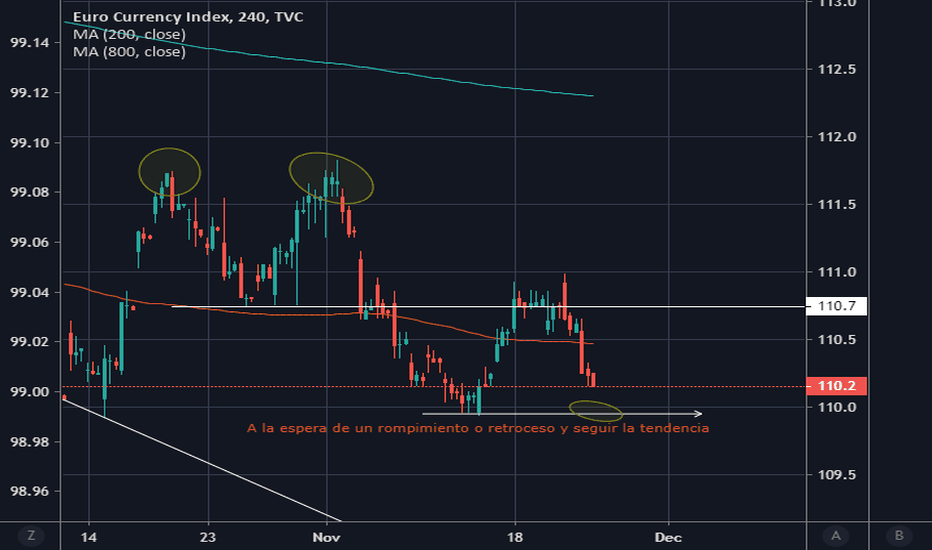Viewport: 932px width, 550px height.
Task: Toggle the B scale button
Action: pyautogui.click(x=899, y=536)
